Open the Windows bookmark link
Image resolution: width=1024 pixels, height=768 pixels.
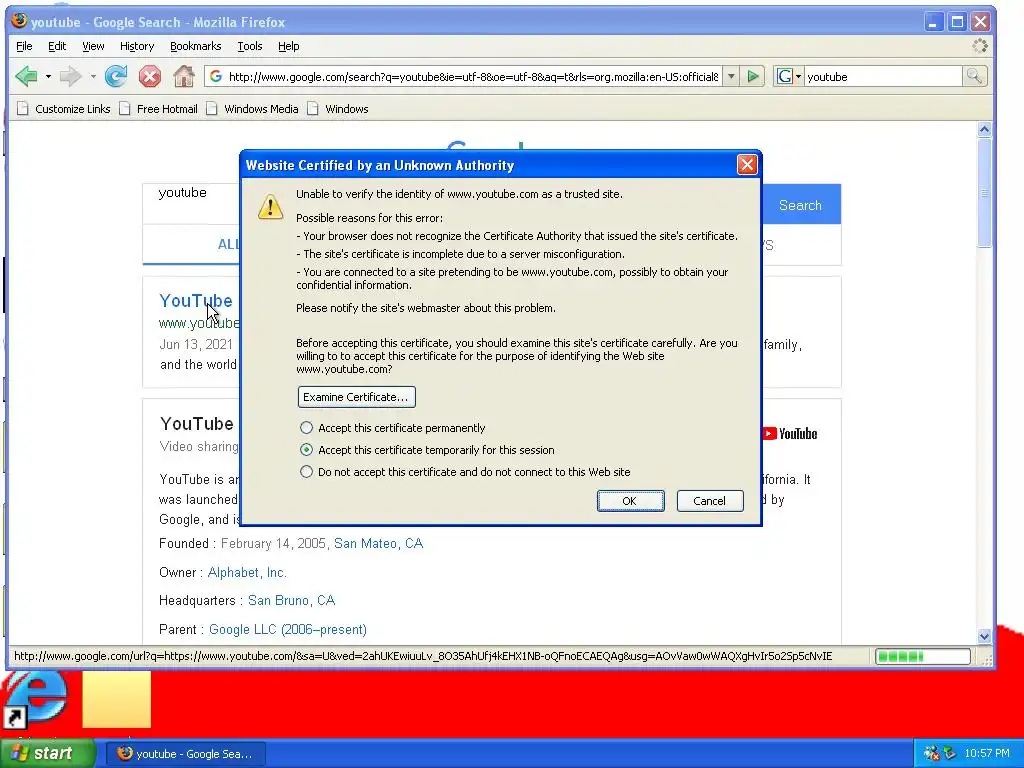tap(347, 109)
